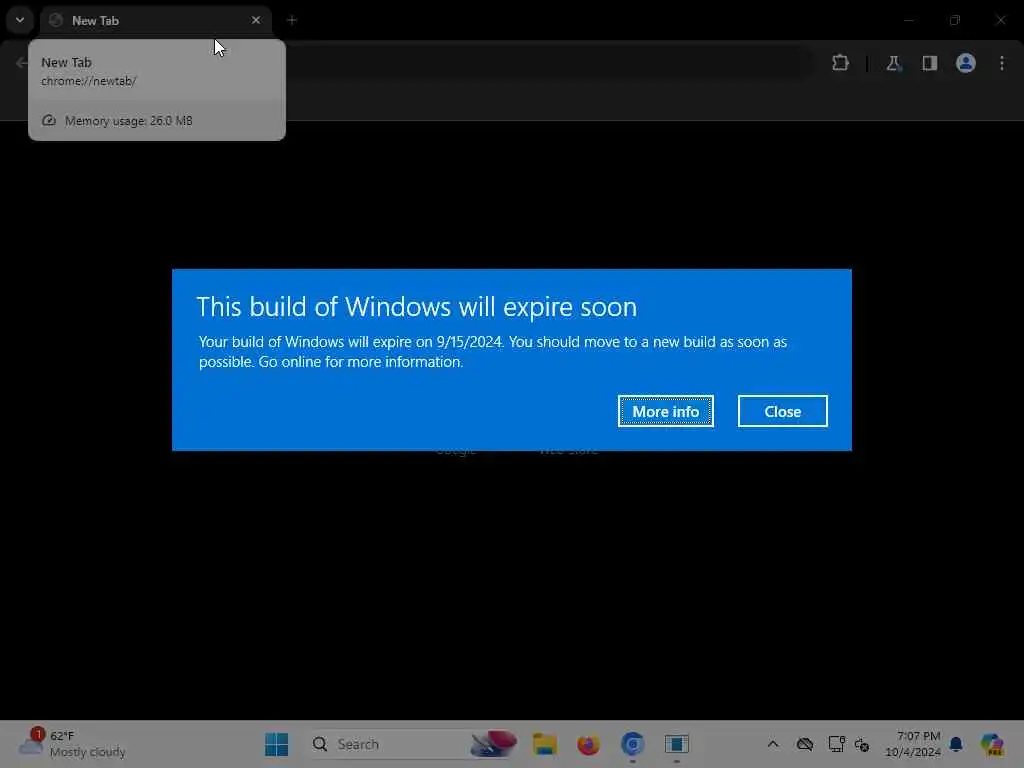Launch Firefox from the taskbar
Viewport: 1024px width, 768px height.
pos(588,744)
